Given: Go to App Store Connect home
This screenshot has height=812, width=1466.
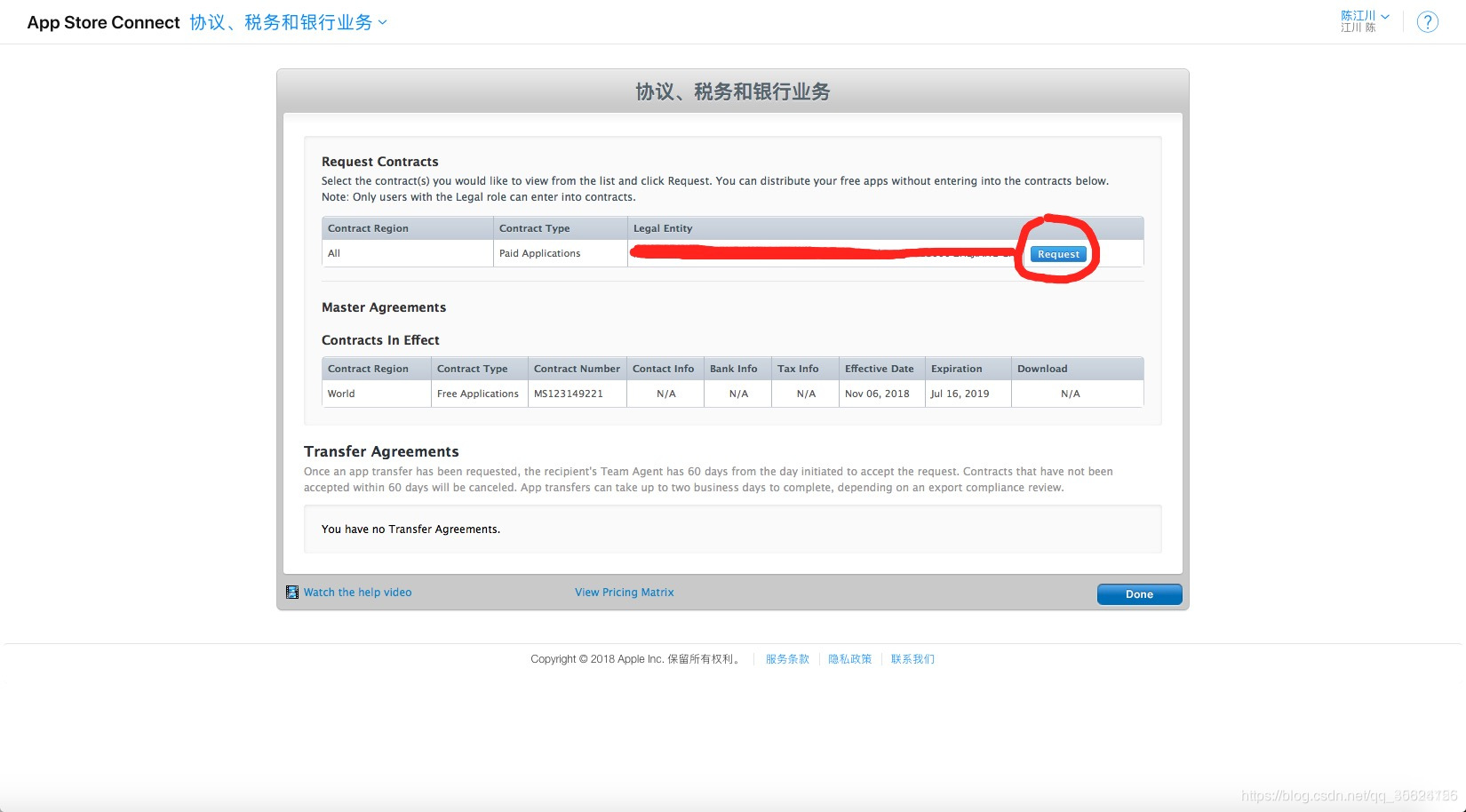Looking at the screenshot, I should (103, 22).
